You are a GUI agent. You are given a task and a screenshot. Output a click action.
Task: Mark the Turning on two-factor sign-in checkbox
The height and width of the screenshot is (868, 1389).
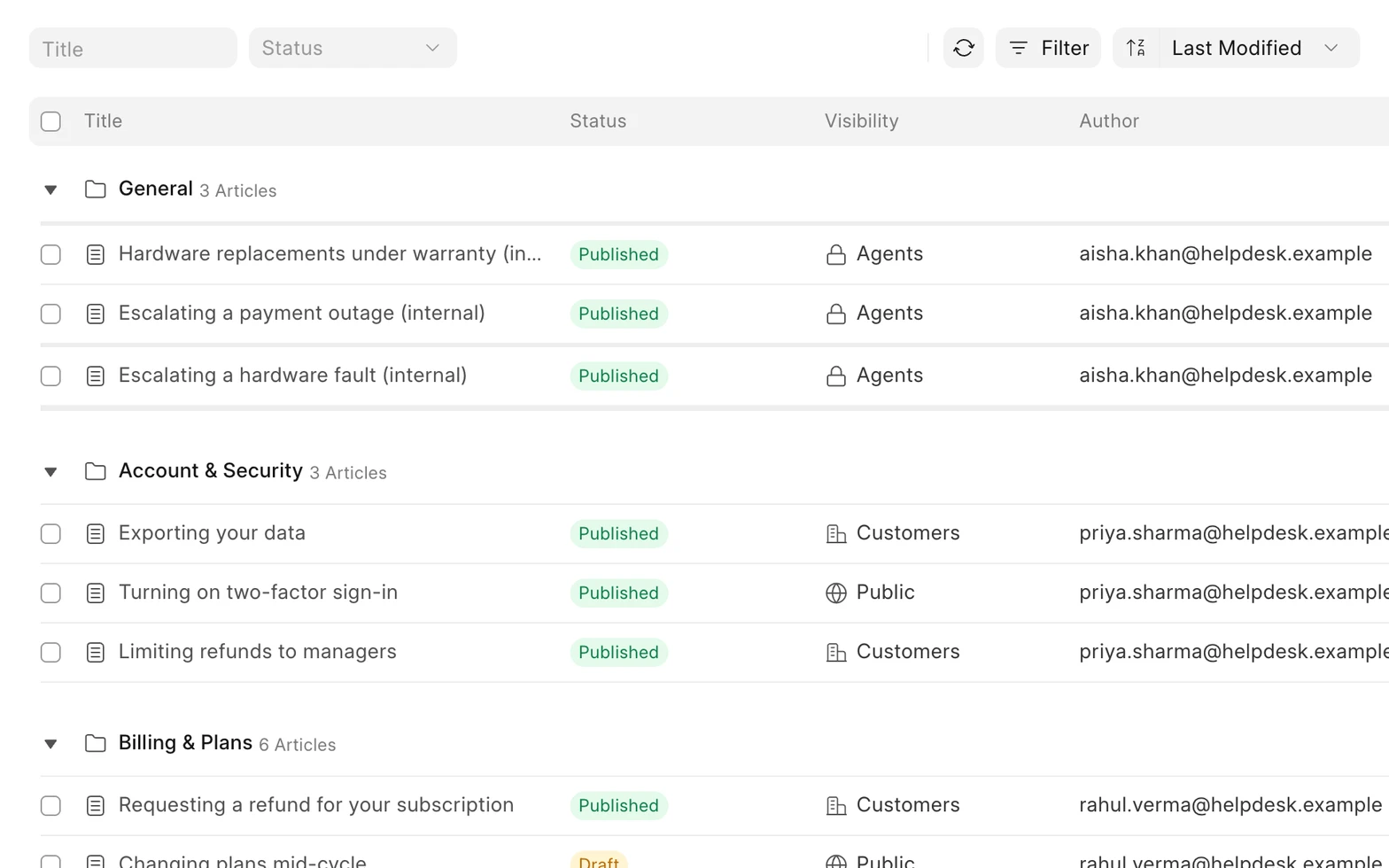click(50, 593)
